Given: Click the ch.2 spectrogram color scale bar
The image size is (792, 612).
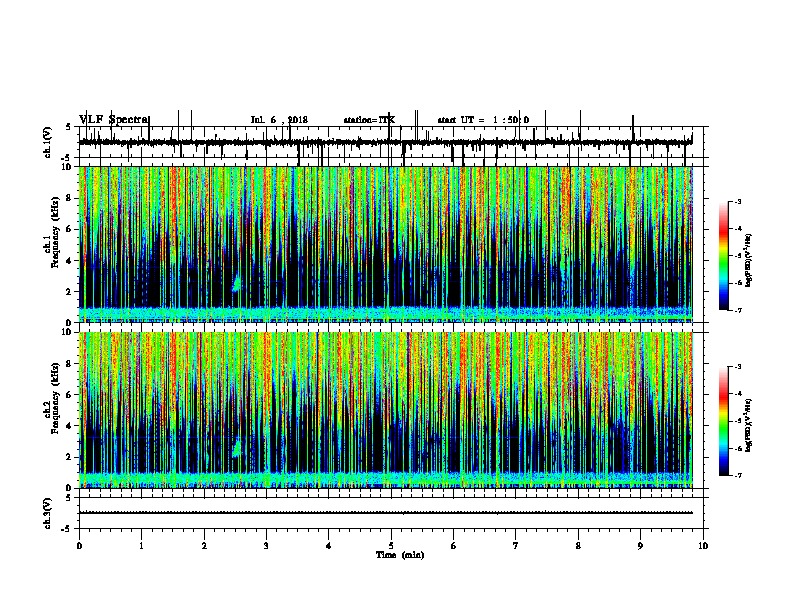Looking at the screenshot, I should (723, 421).
